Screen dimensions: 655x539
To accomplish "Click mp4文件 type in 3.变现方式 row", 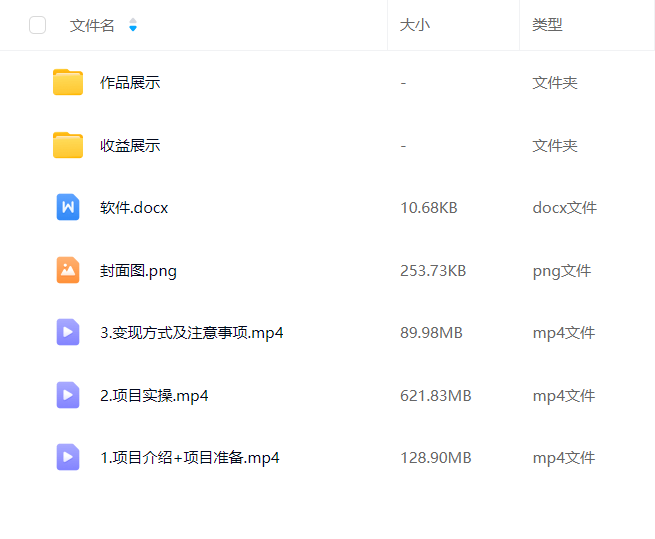I will (x=564, y=333).
